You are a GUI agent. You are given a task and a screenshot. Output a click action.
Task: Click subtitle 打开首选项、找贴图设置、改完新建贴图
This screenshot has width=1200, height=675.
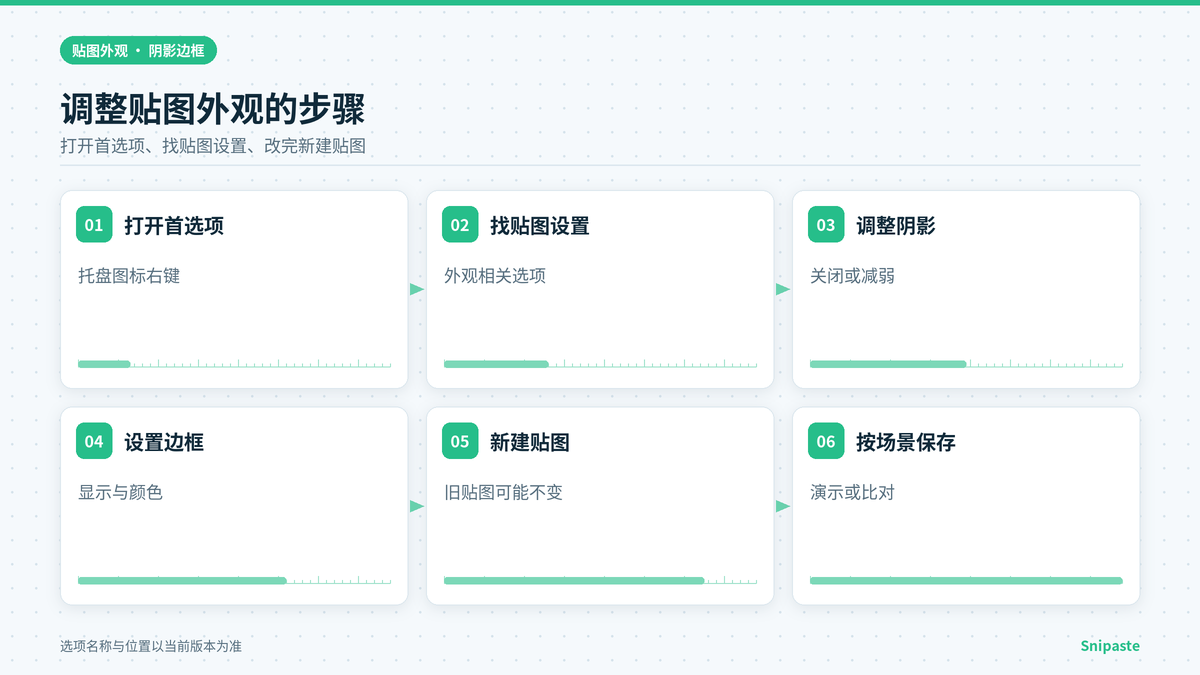(213, 146)
